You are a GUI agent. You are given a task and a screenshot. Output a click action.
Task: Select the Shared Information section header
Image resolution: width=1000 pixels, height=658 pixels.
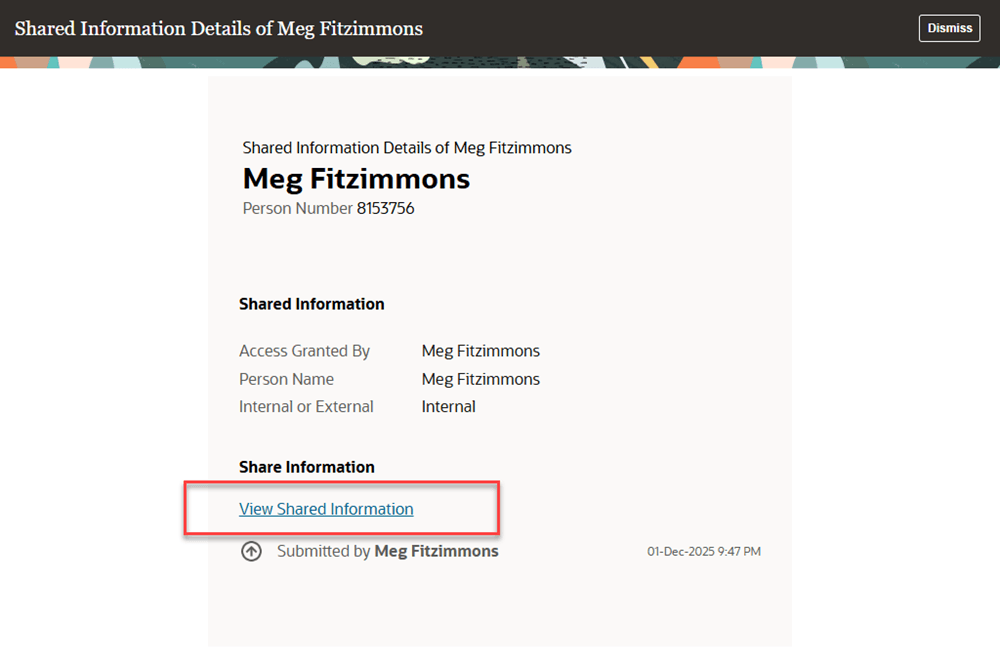[311, 303]
